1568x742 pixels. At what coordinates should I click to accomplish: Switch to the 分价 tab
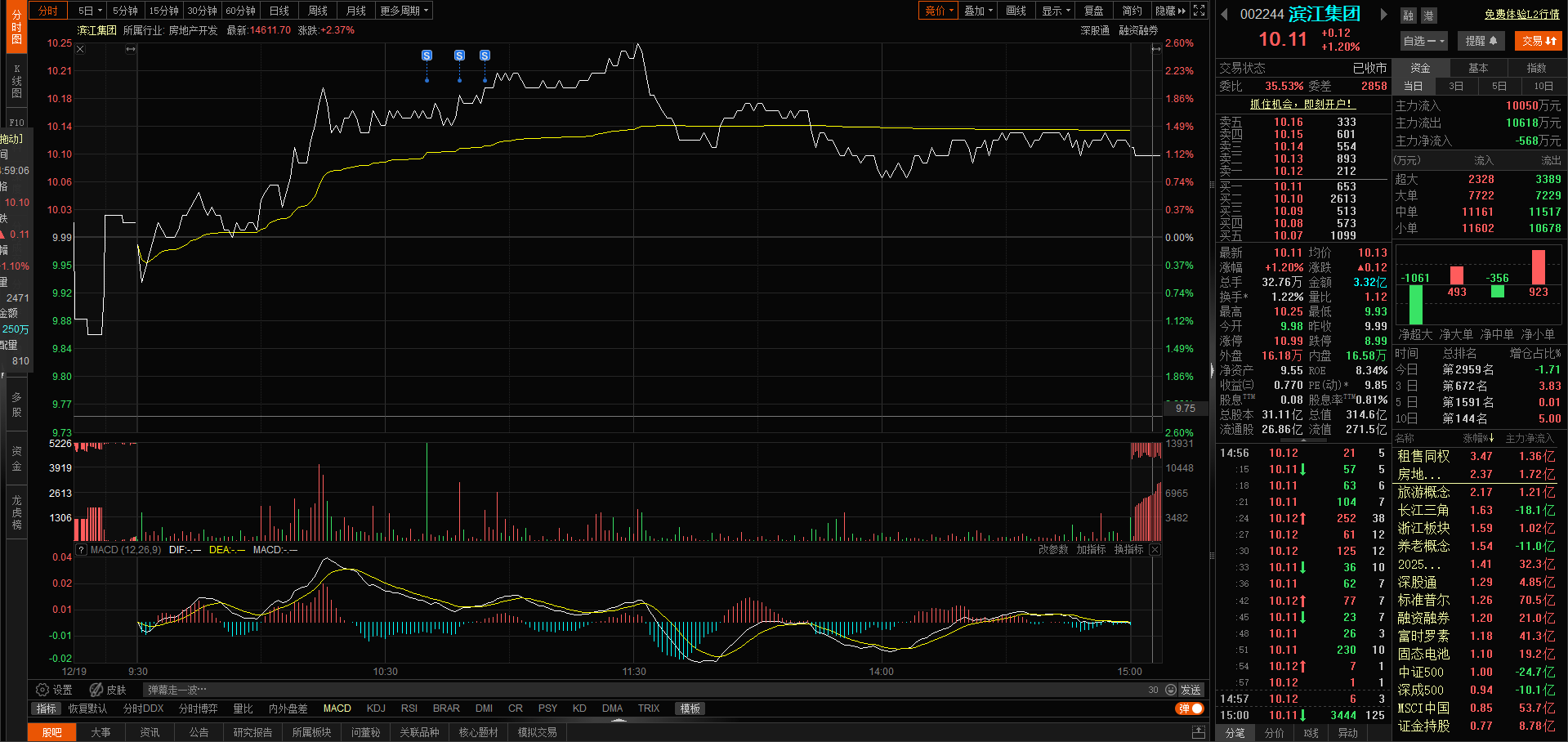click(1274, 733)
